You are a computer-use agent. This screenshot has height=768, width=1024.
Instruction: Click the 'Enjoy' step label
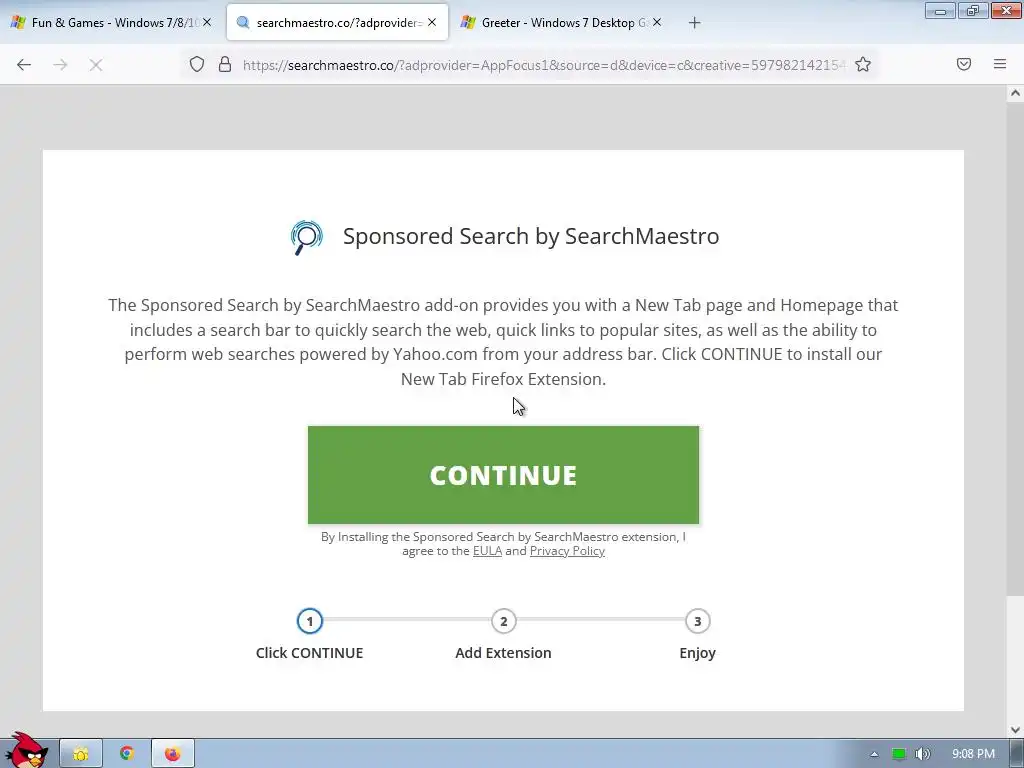pos(697,653)
